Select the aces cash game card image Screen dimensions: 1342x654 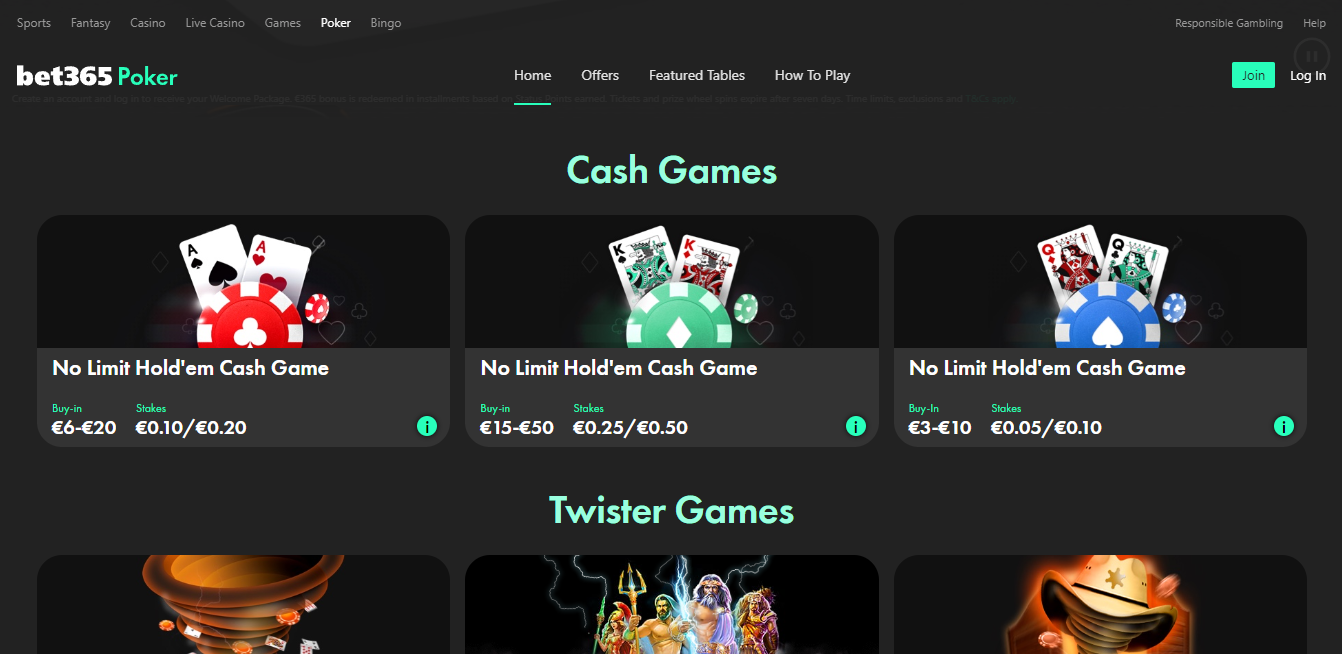(x=243, y=282)
